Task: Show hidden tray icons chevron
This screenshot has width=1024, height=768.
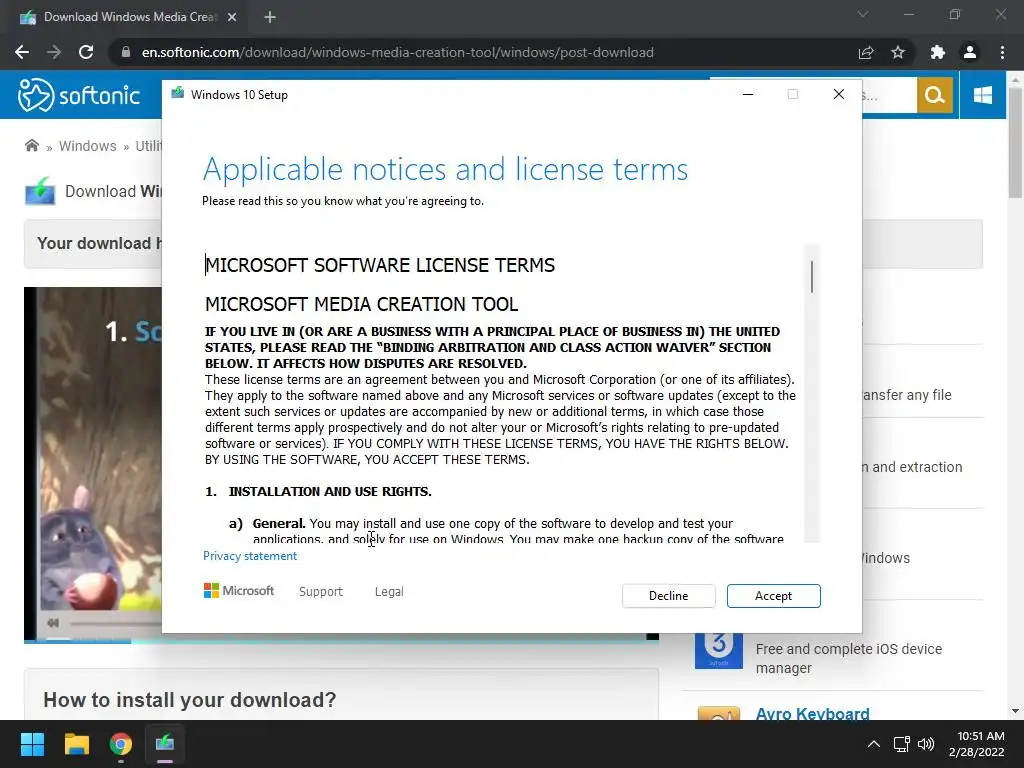Action: click(873, 744)
